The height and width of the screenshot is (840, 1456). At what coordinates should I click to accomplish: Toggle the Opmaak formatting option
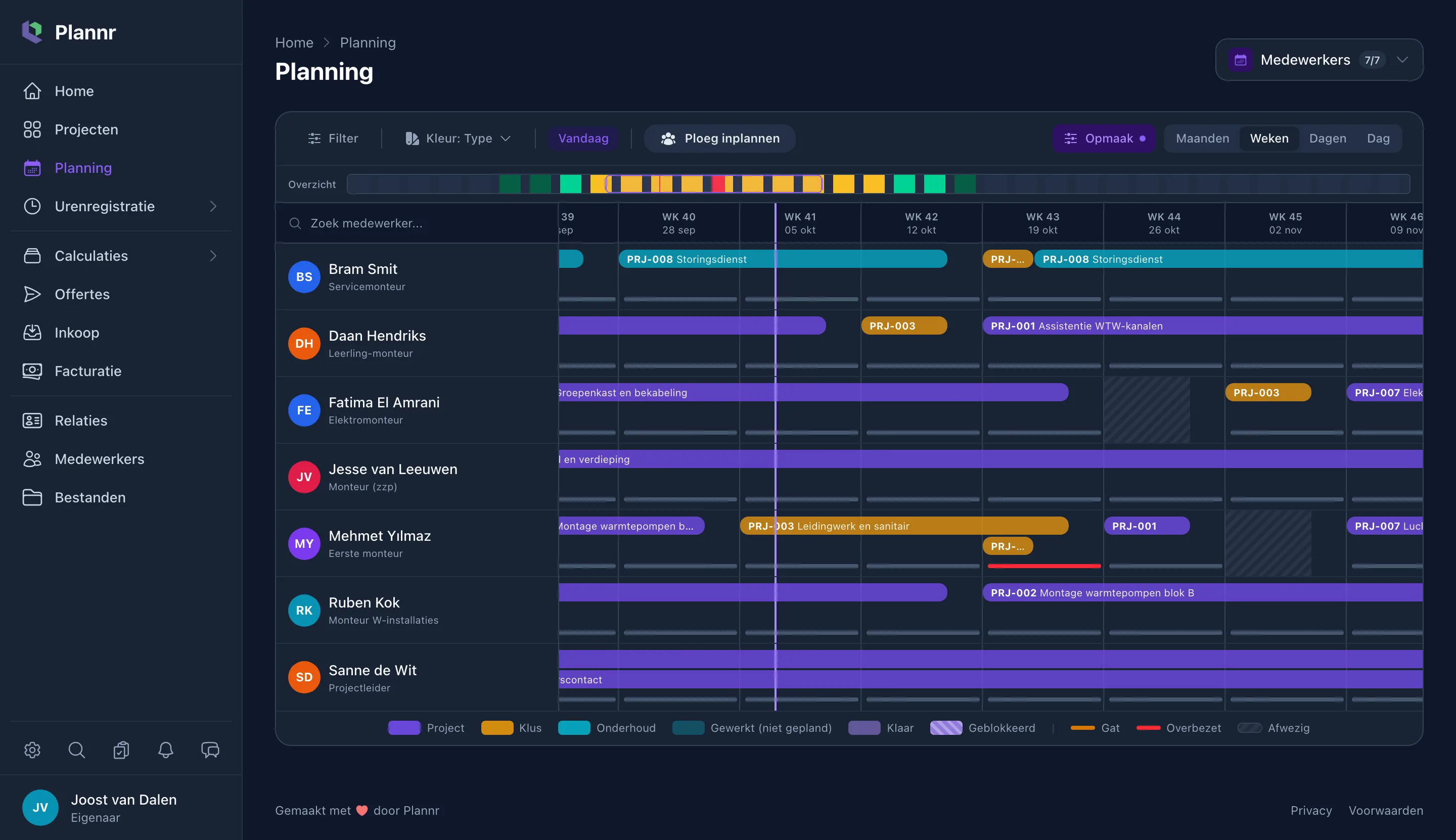pos(1104,138)
